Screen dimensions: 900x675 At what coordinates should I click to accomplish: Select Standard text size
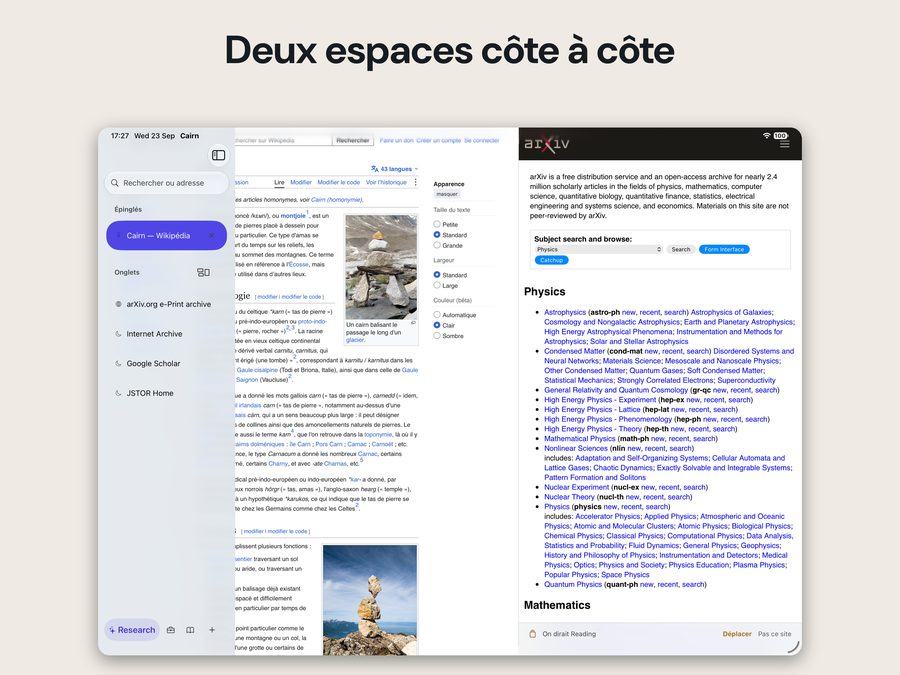[x=437, y=235]
